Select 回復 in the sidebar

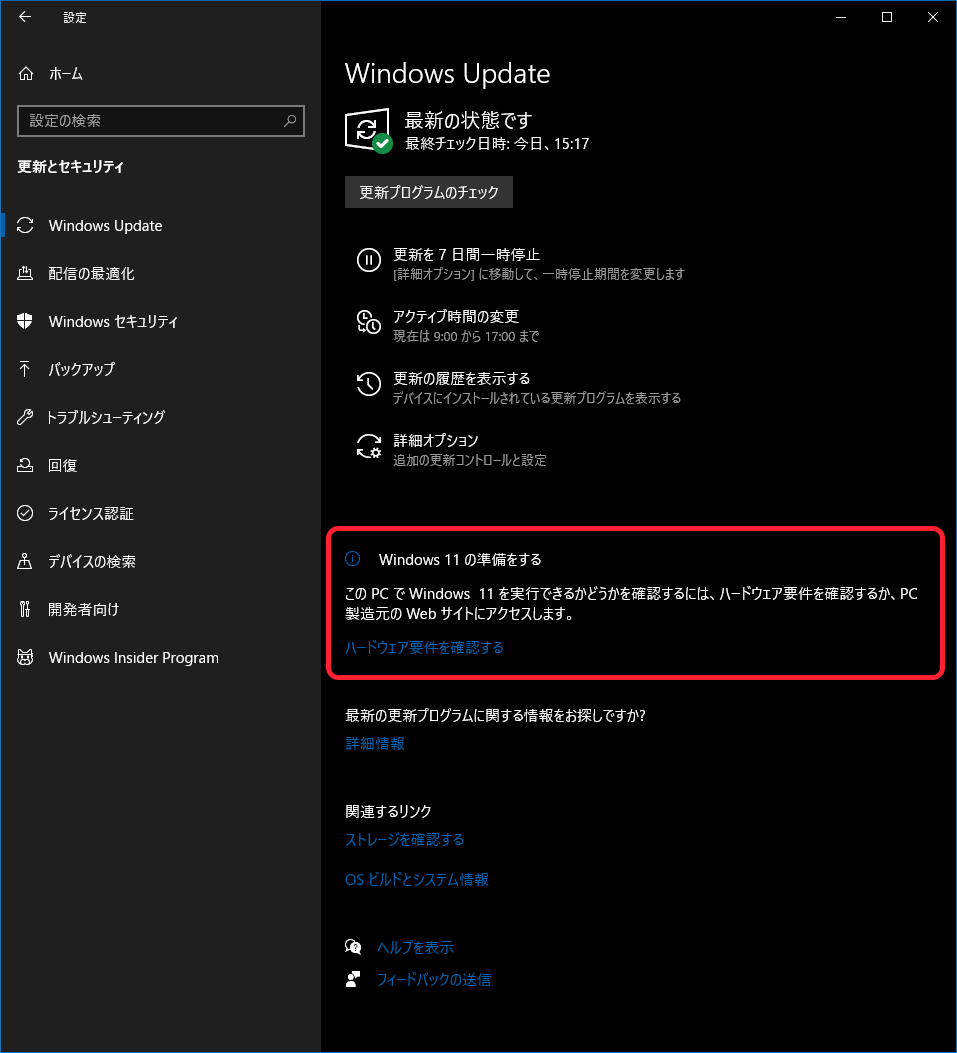(62, 465)
